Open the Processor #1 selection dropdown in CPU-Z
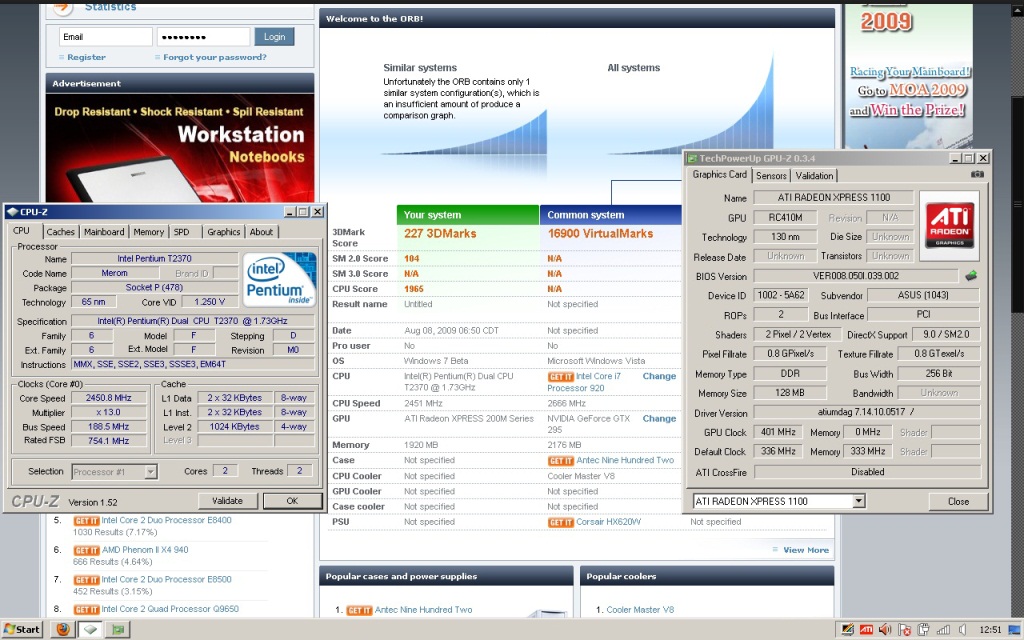The image size is (1024, 640). coord(151,472)
